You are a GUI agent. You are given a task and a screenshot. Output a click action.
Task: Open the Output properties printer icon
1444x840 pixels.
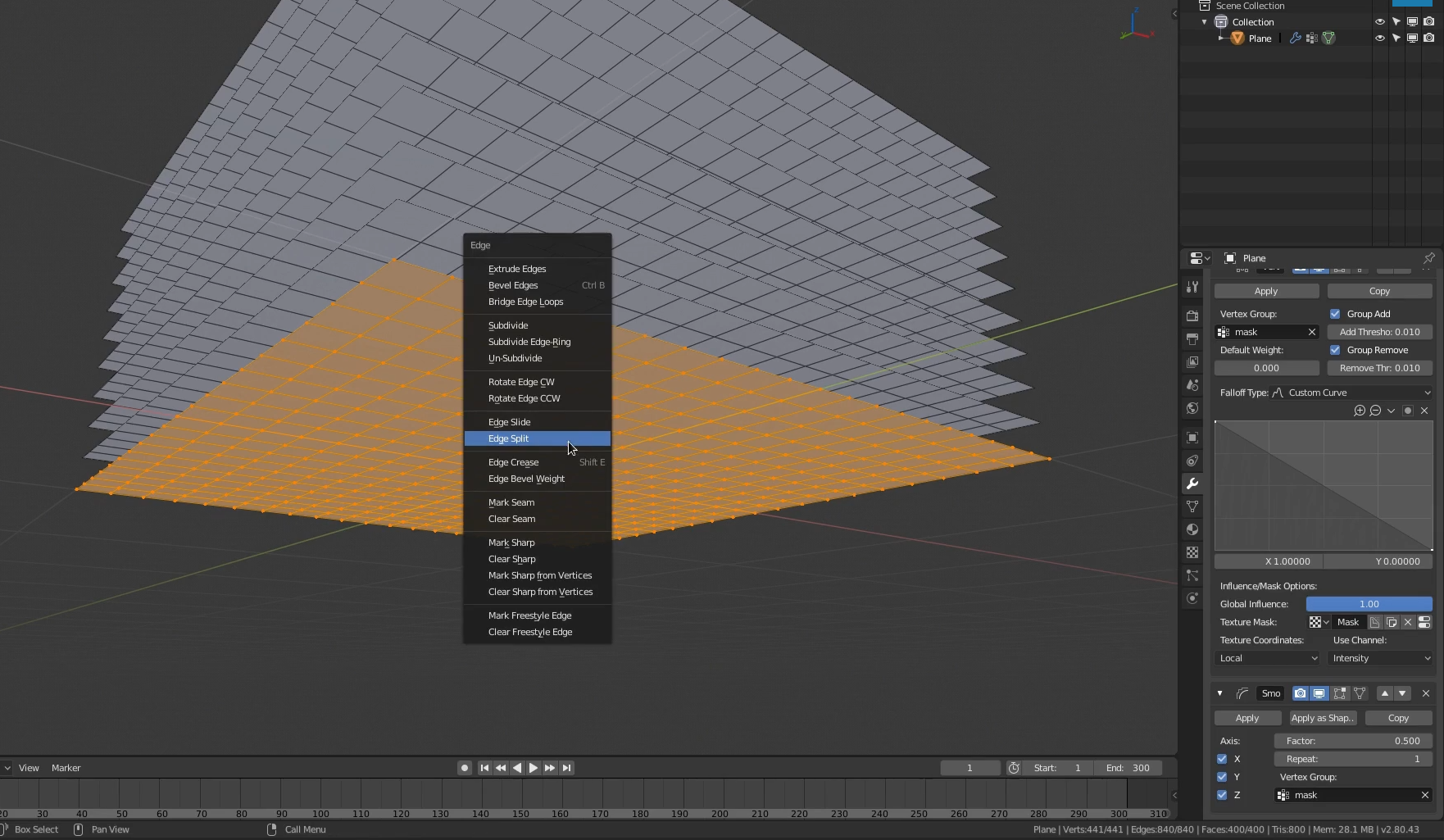click(x=1192, y=338)
